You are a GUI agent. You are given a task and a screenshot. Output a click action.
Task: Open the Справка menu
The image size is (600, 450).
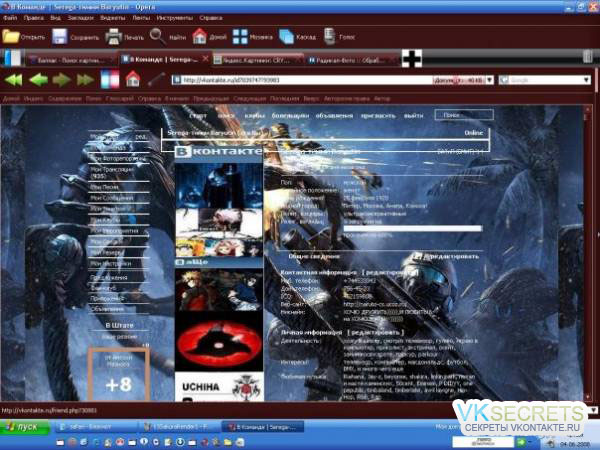(x=211, y=18)
